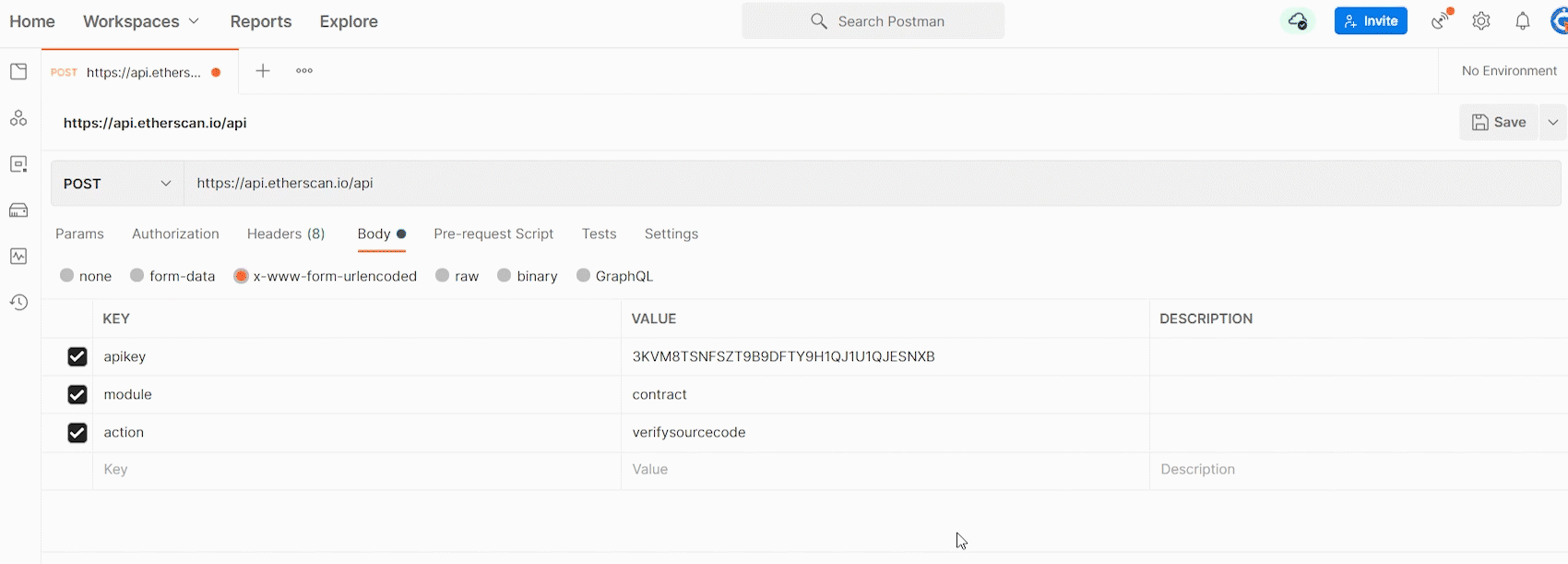Uncheck the module row checkbox
The height and width of the screenshot is (564, 1568).
coord(77,394)
